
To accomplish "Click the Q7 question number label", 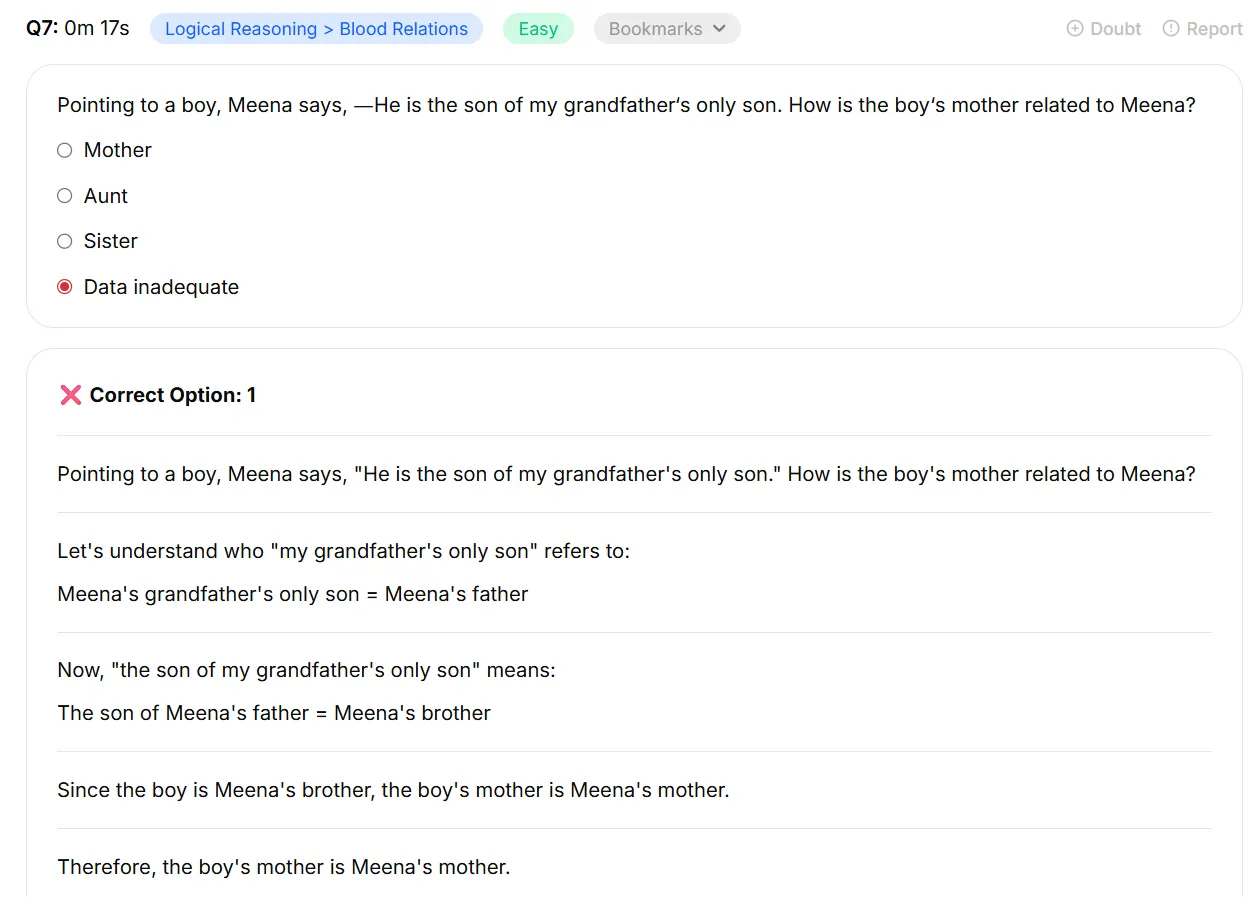I will coord(42,28).
